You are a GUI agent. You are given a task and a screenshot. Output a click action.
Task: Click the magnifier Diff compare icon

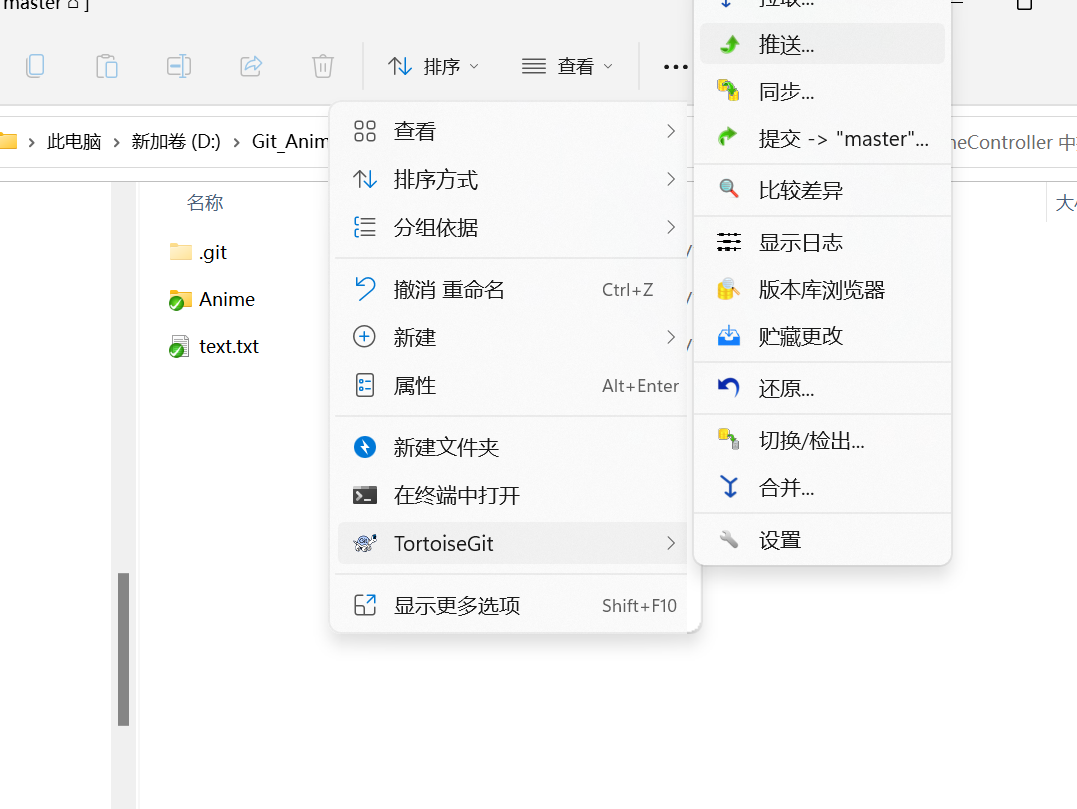(729, 190)
